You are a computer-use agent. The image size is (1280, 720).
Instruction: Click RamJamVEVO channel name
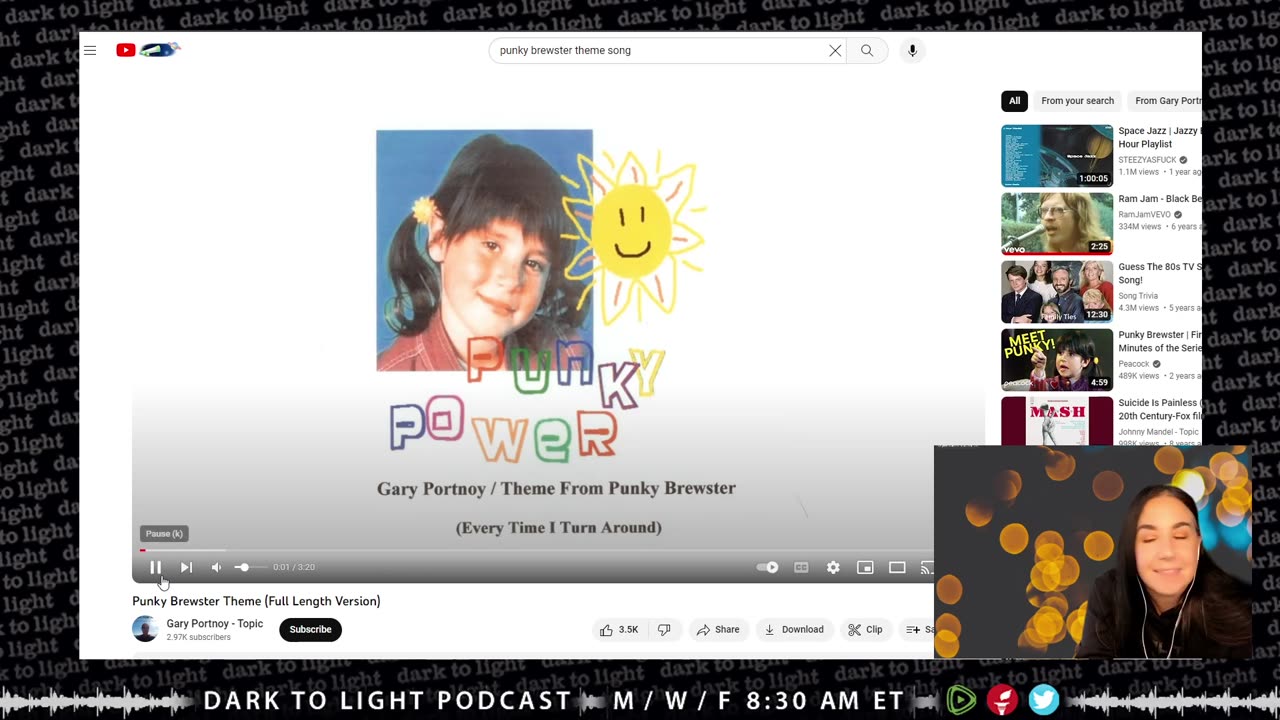(1144, 215)
